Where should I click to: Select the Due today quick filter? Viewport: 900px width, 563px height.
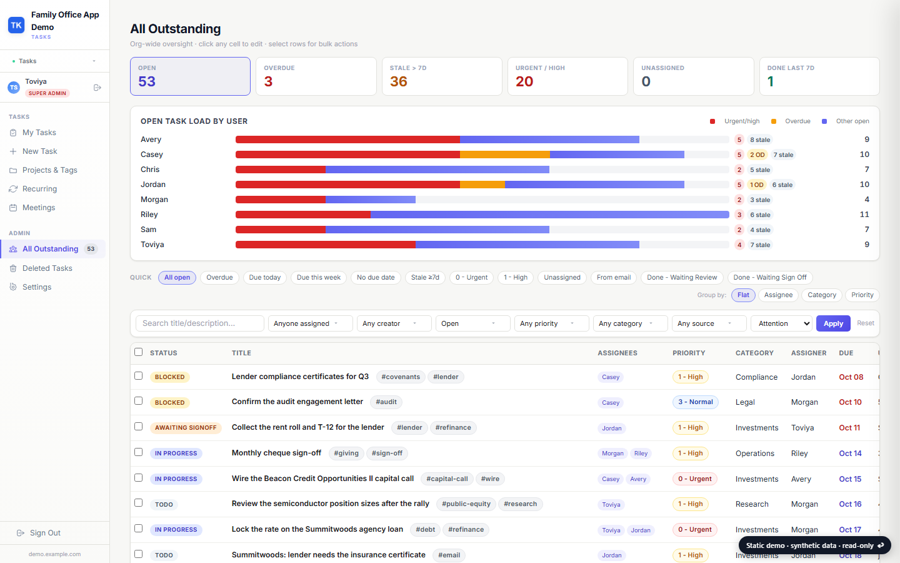265,278
